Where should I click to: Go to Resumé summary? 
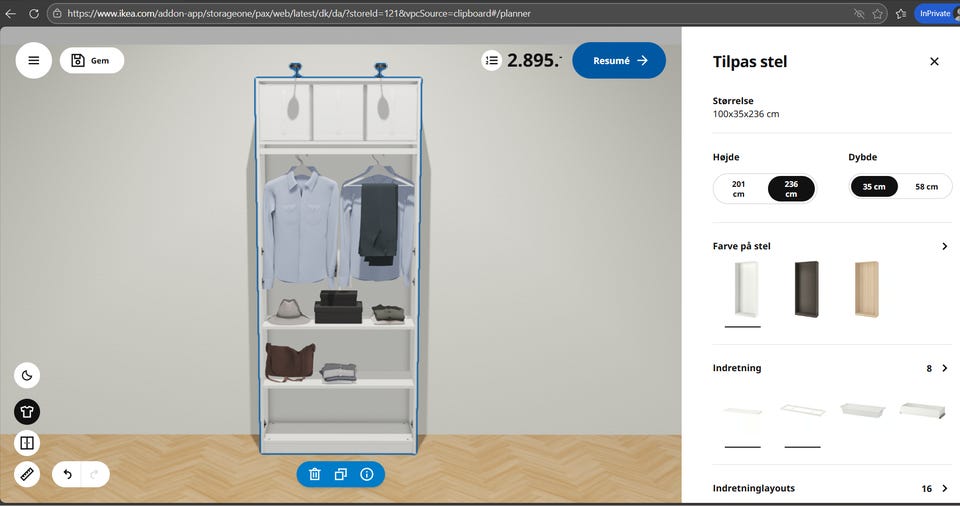tap(619, 61)
